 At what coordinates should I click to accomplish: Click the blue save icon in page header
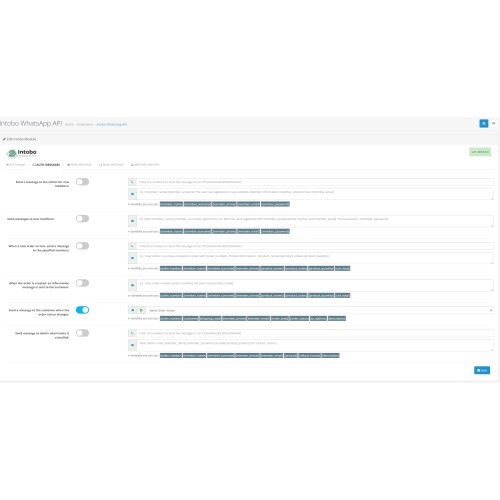point(484,123)
